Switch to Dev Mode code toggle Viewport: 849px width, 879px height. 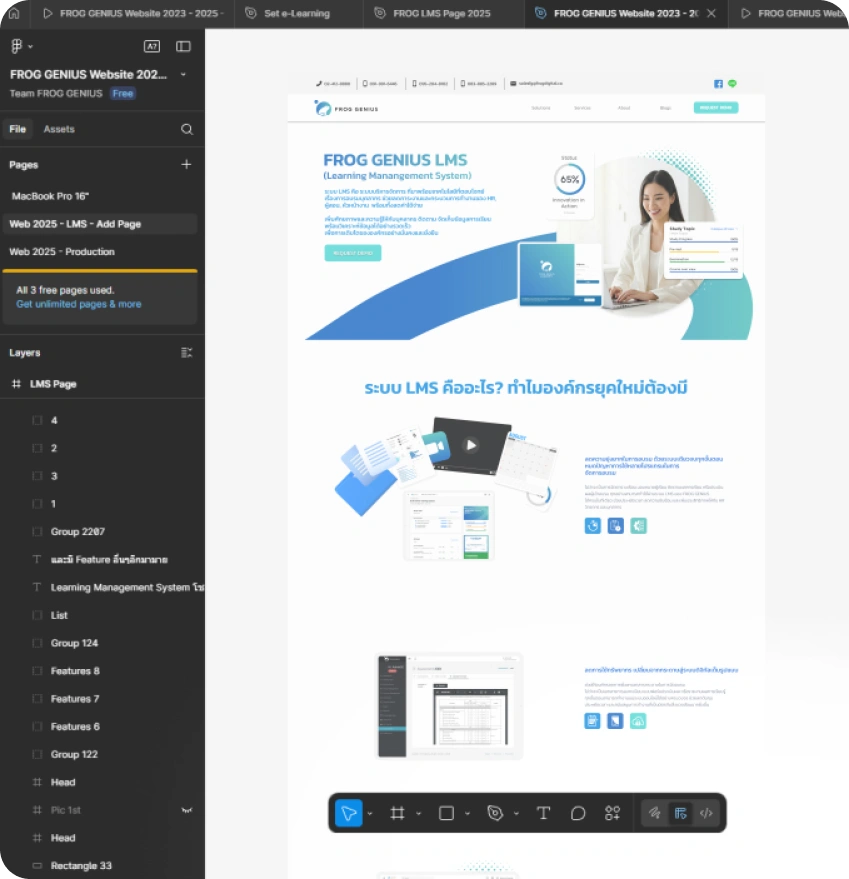[706, 812]
